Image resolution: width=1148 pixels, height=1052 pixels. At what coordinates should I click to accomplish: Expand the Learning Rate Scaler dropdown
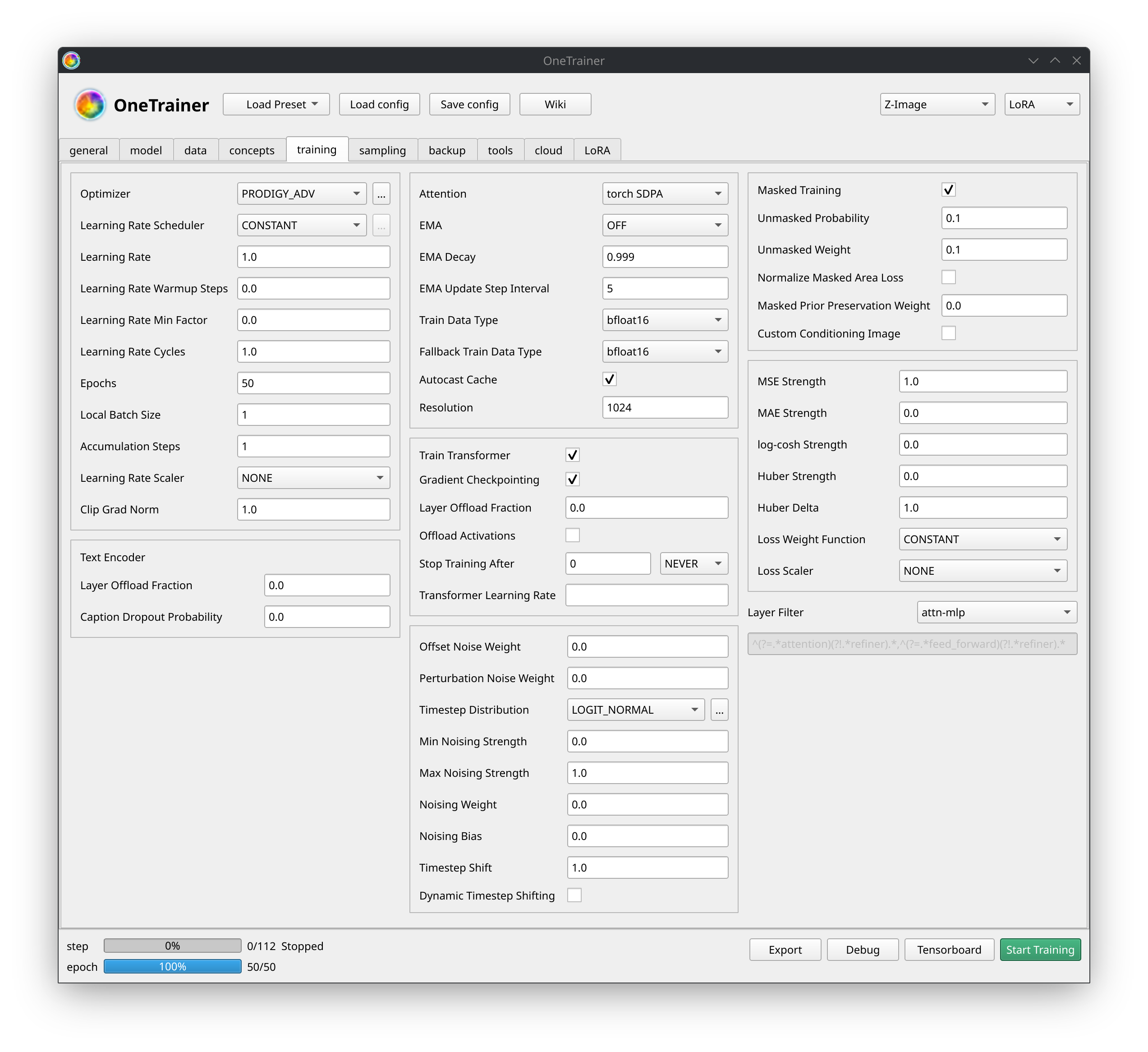click(314, 478)
